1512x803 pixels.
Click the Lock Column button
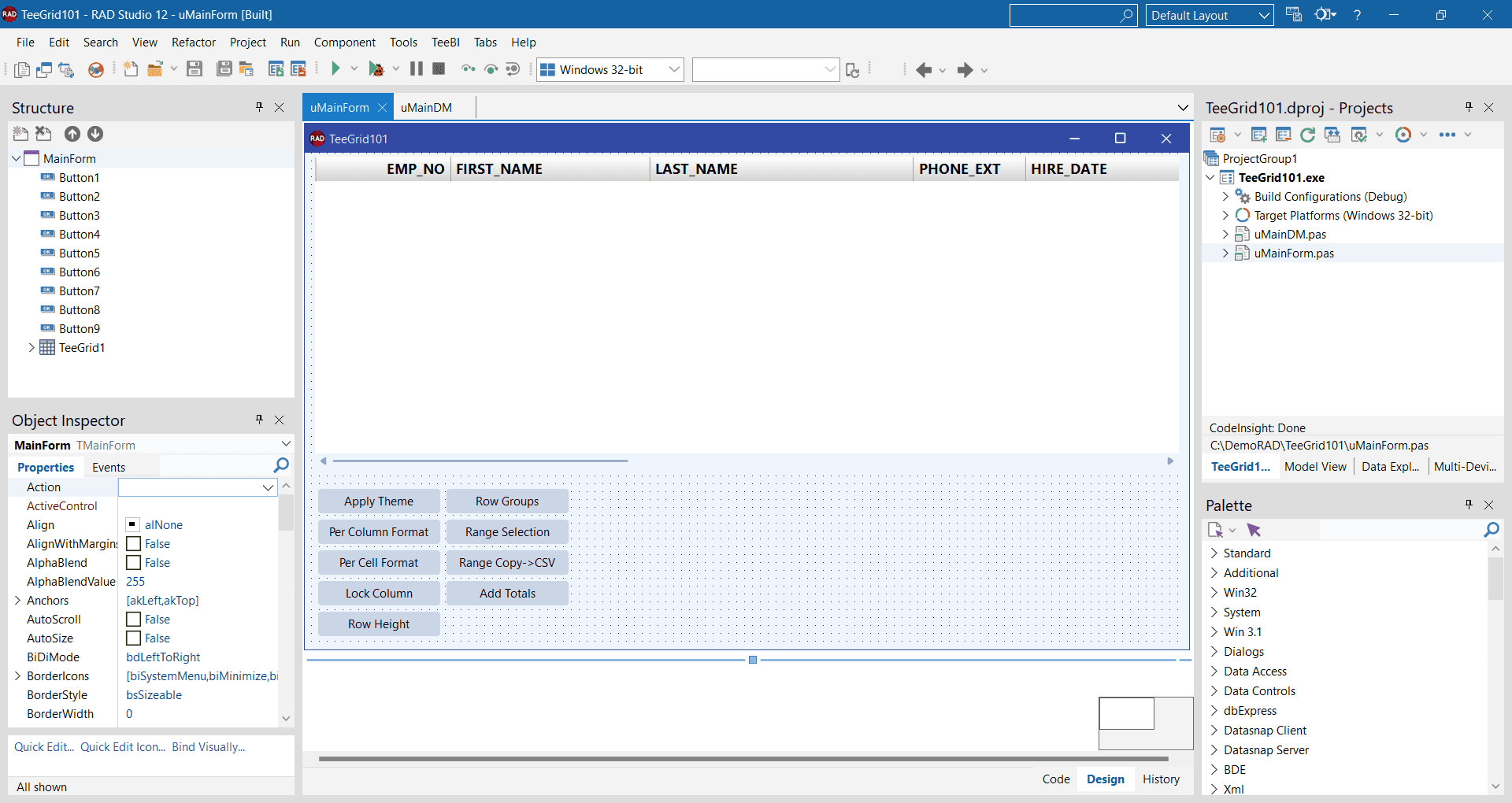click(379, 594)
